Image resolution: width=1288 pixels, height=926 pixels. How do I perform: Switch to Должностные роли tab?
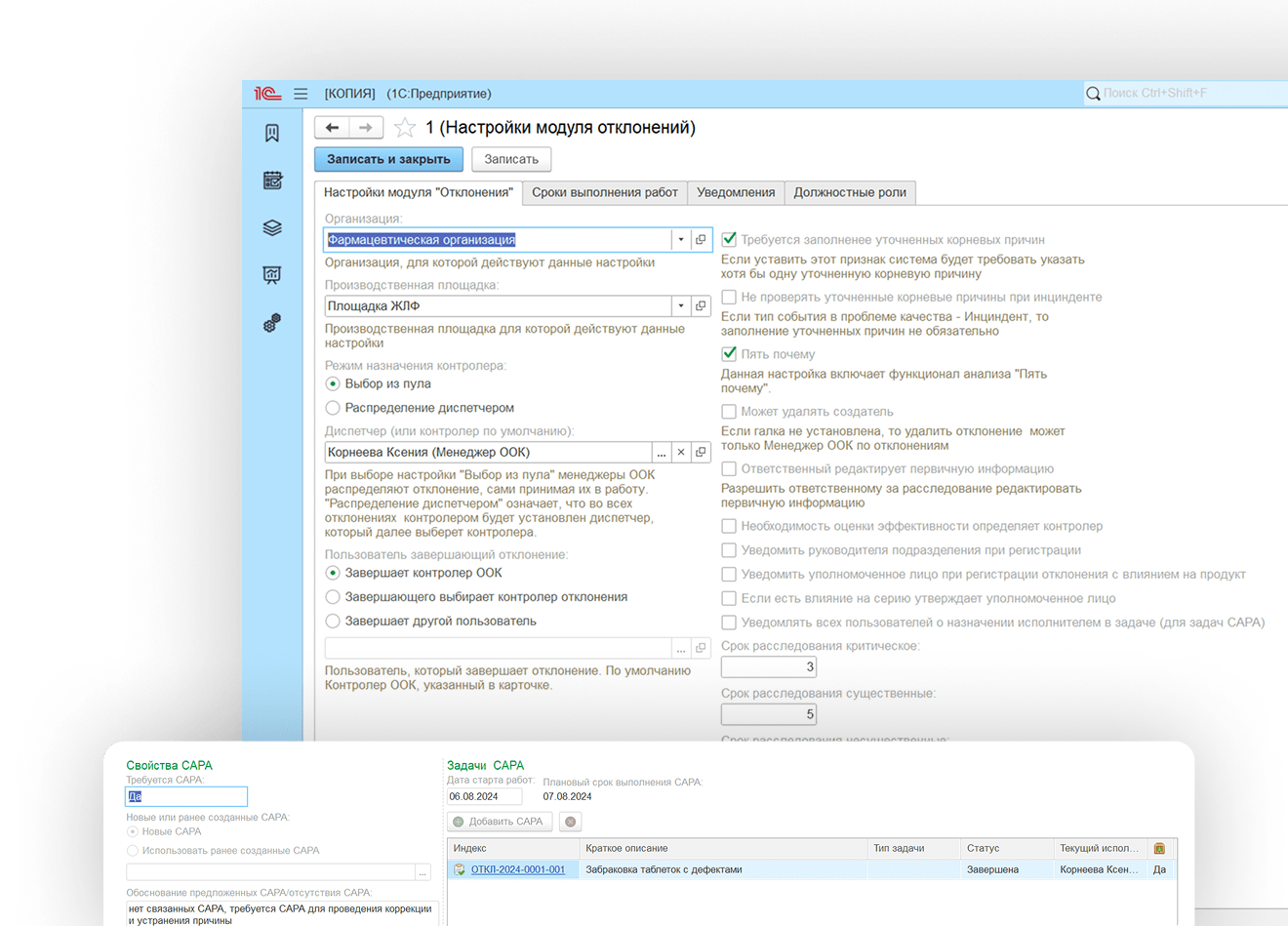850,193
